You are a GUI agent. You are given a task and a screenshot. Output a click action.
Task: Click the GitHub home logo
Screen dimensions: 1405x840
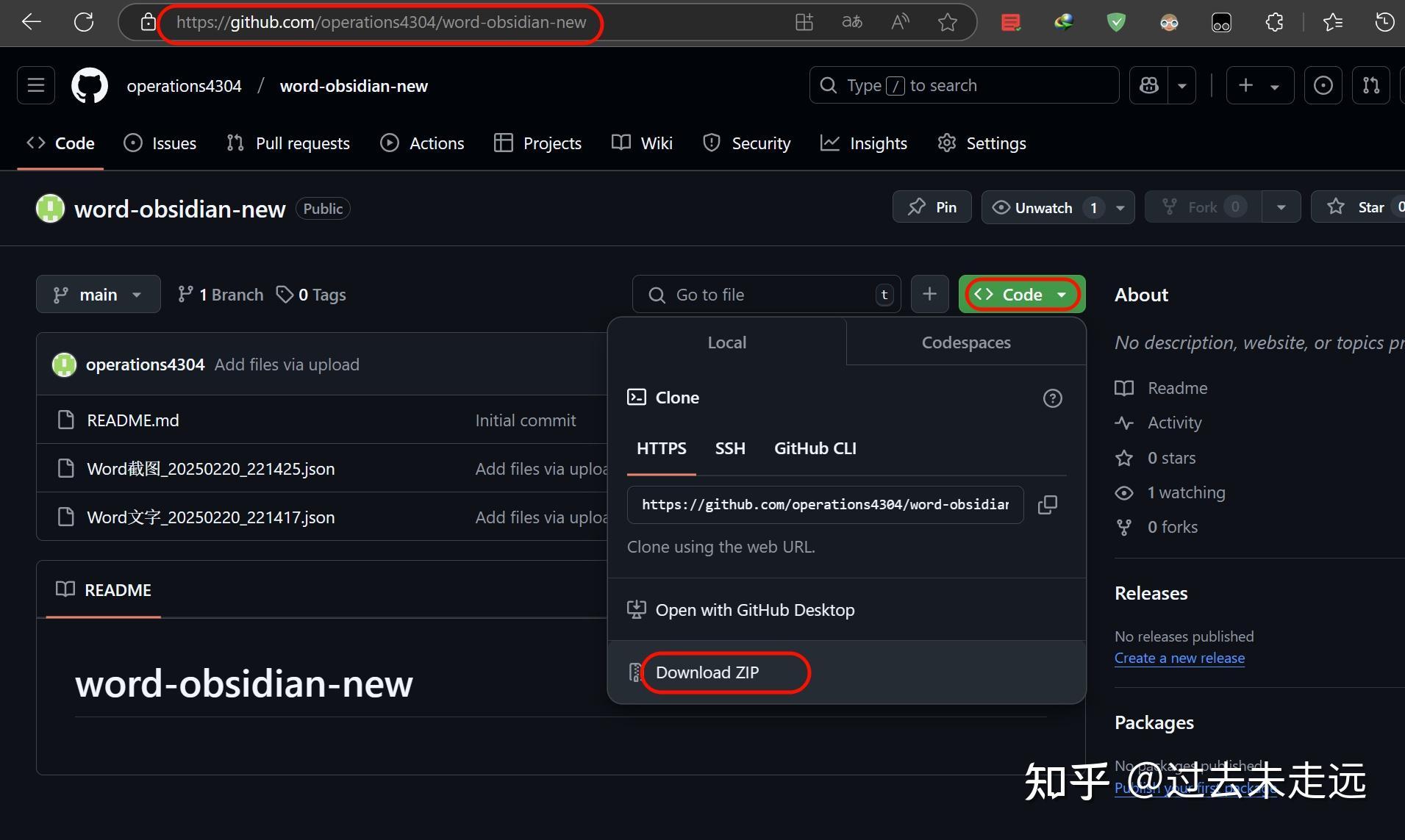tap(89, 85)
